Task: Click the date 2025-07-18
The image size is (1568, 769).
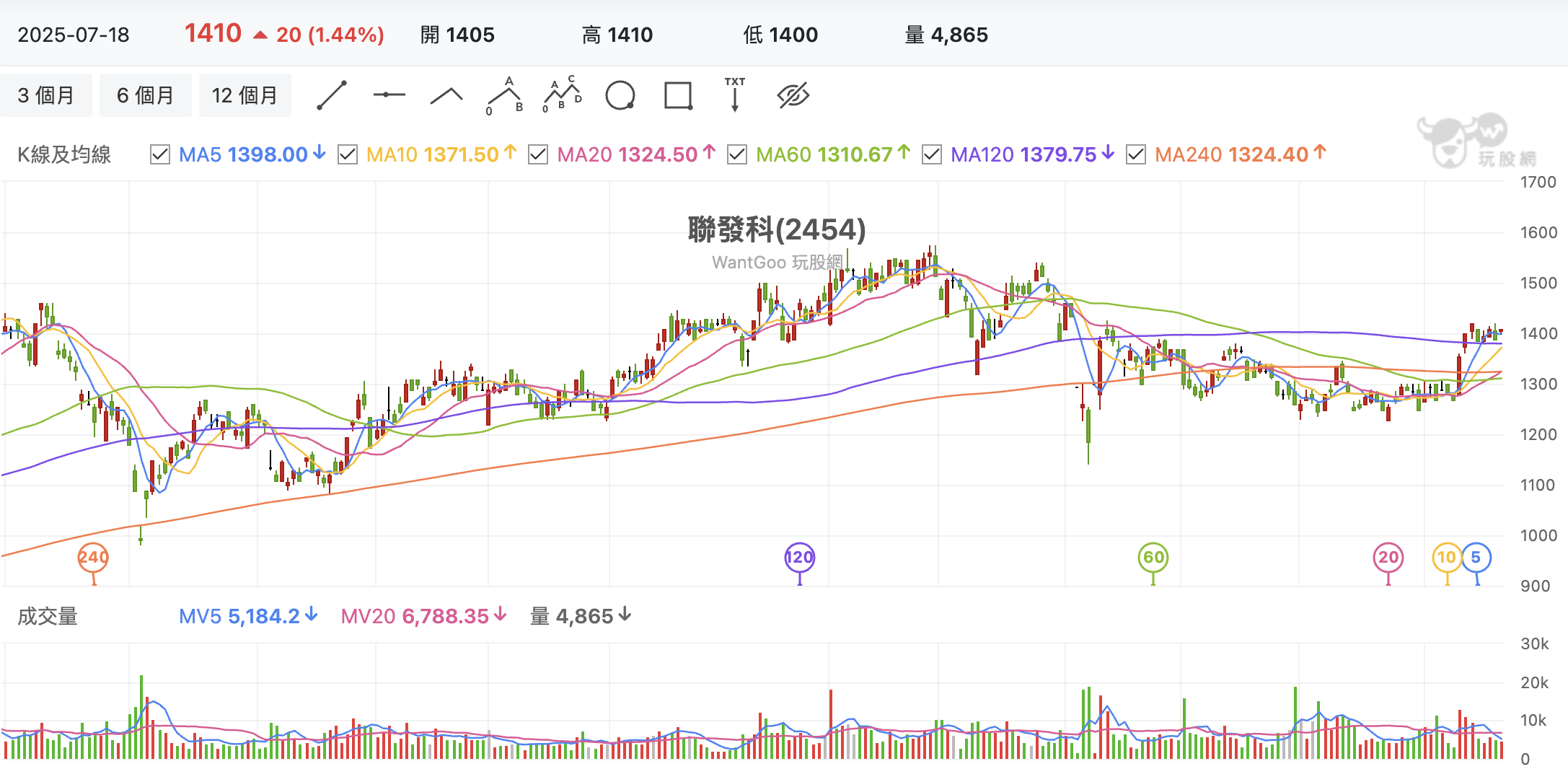Action: point(74,35)
